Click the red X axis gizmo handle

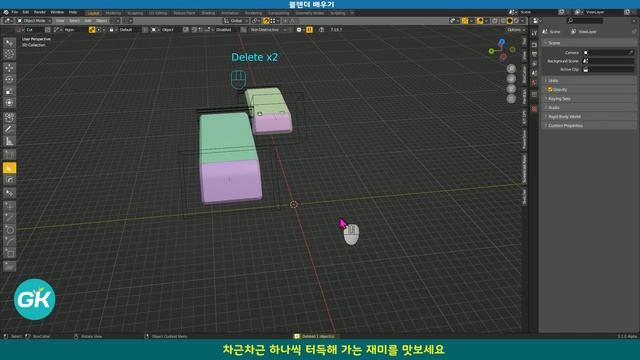pos(503,57)
